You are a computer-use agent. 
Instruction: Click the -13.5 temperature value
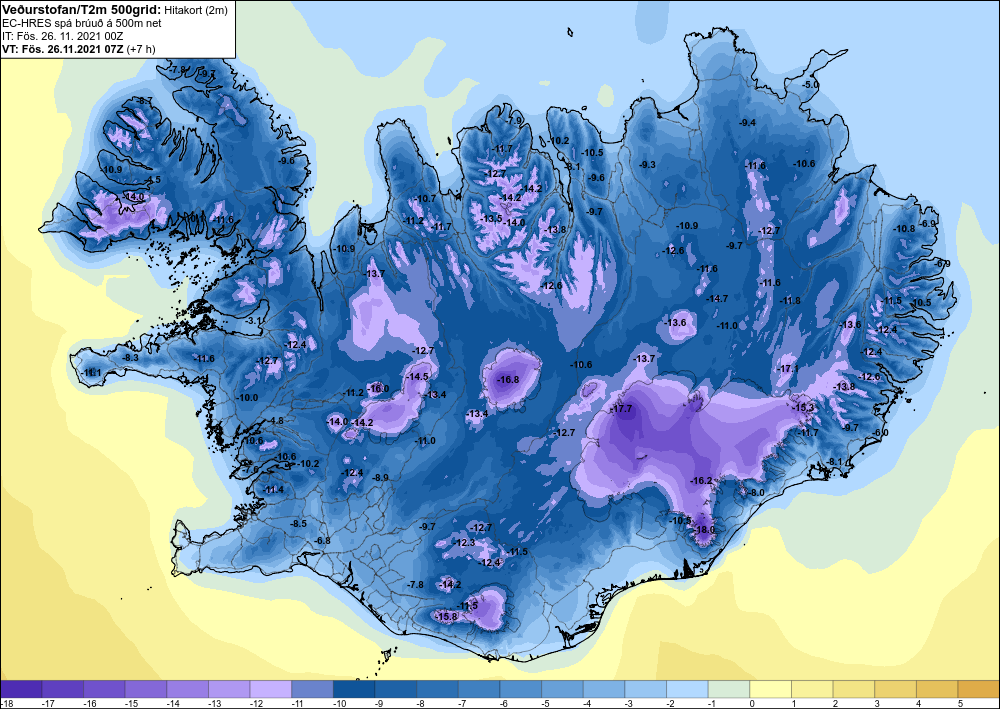(x=492, y=219)
